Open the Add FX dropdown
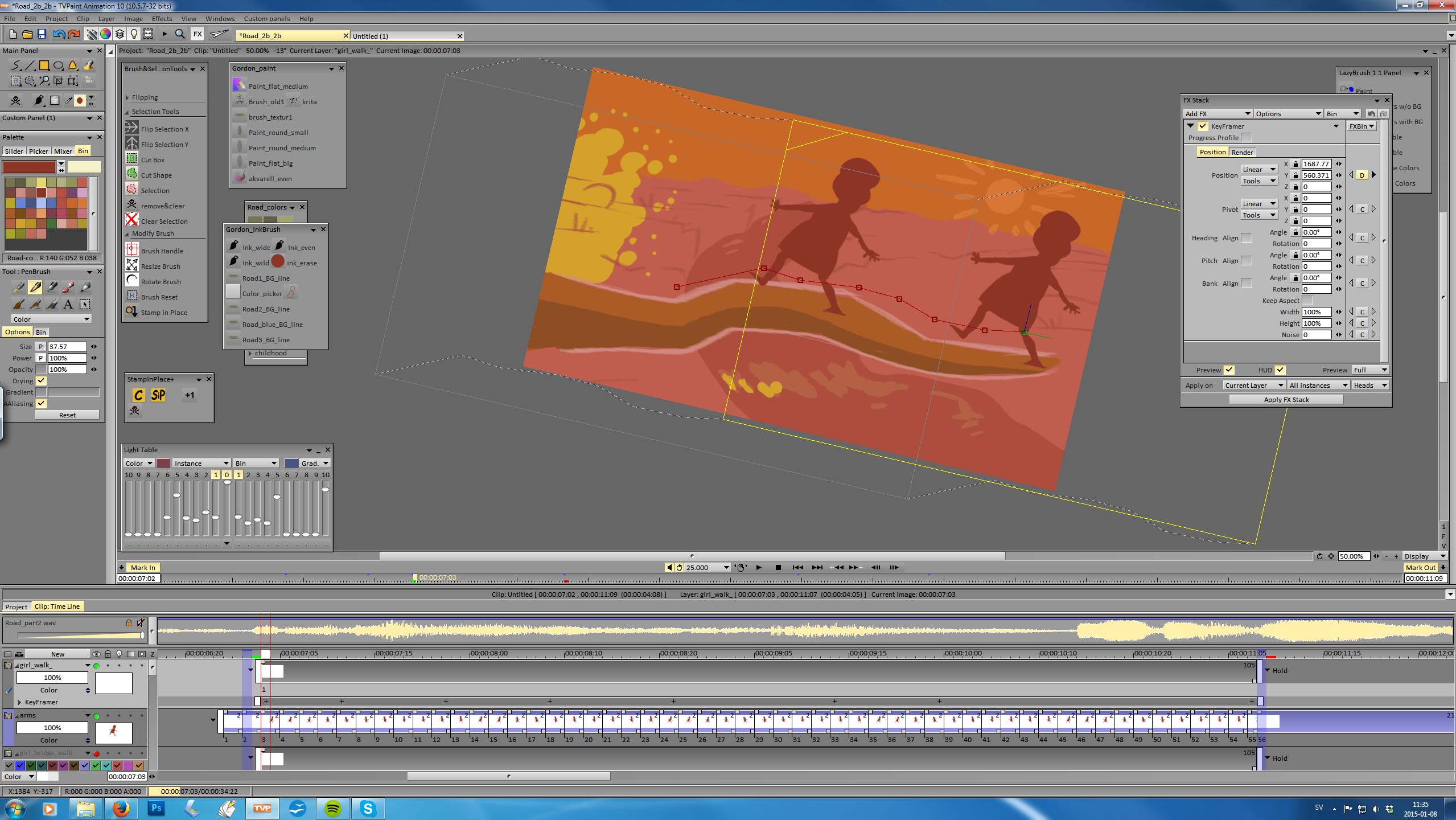Screen dimensions: 1456x820 tap(1218, 114)
